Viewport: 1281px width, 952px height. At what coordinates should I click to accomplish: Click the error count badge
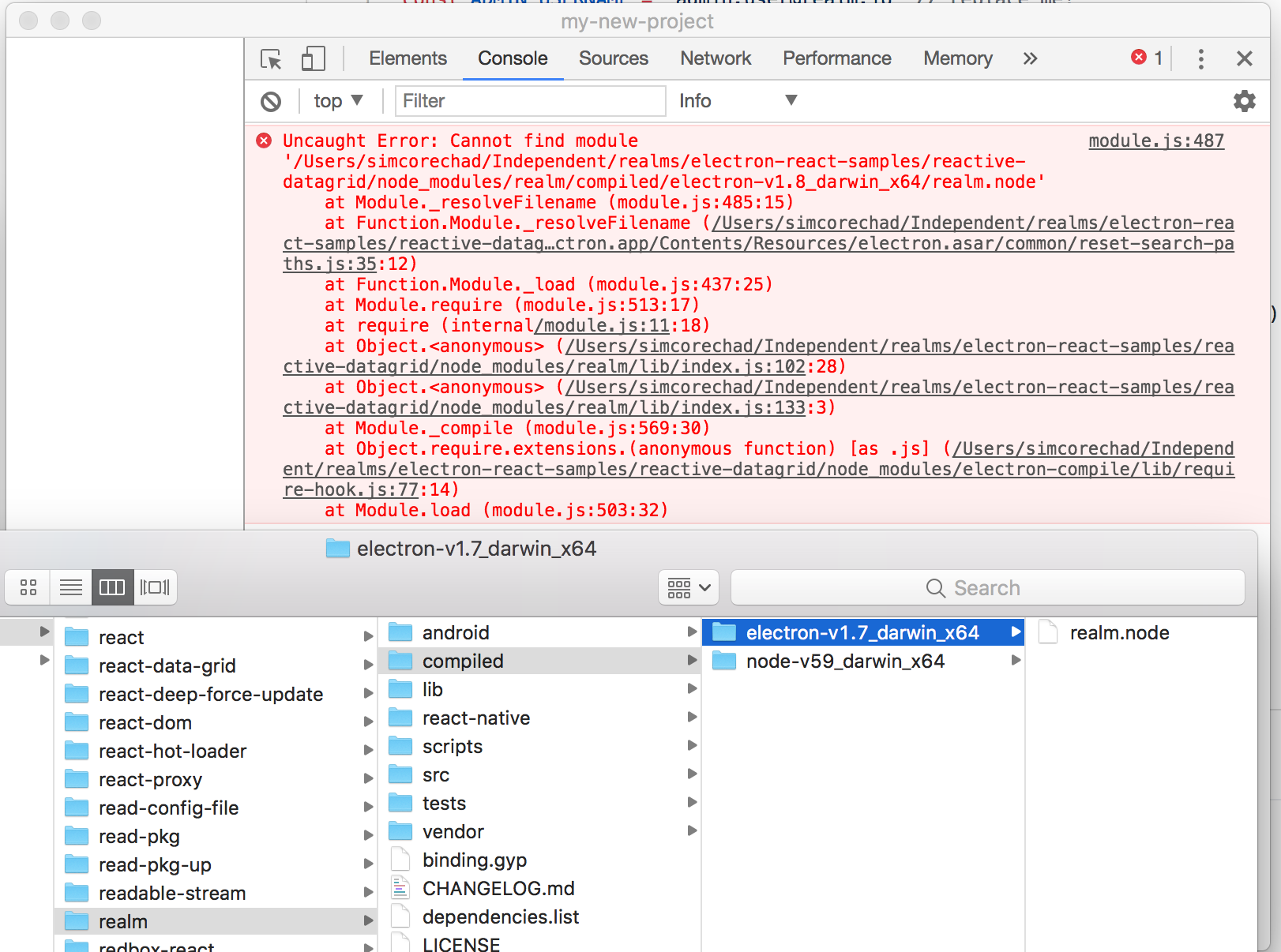(x=1146, y=58)
